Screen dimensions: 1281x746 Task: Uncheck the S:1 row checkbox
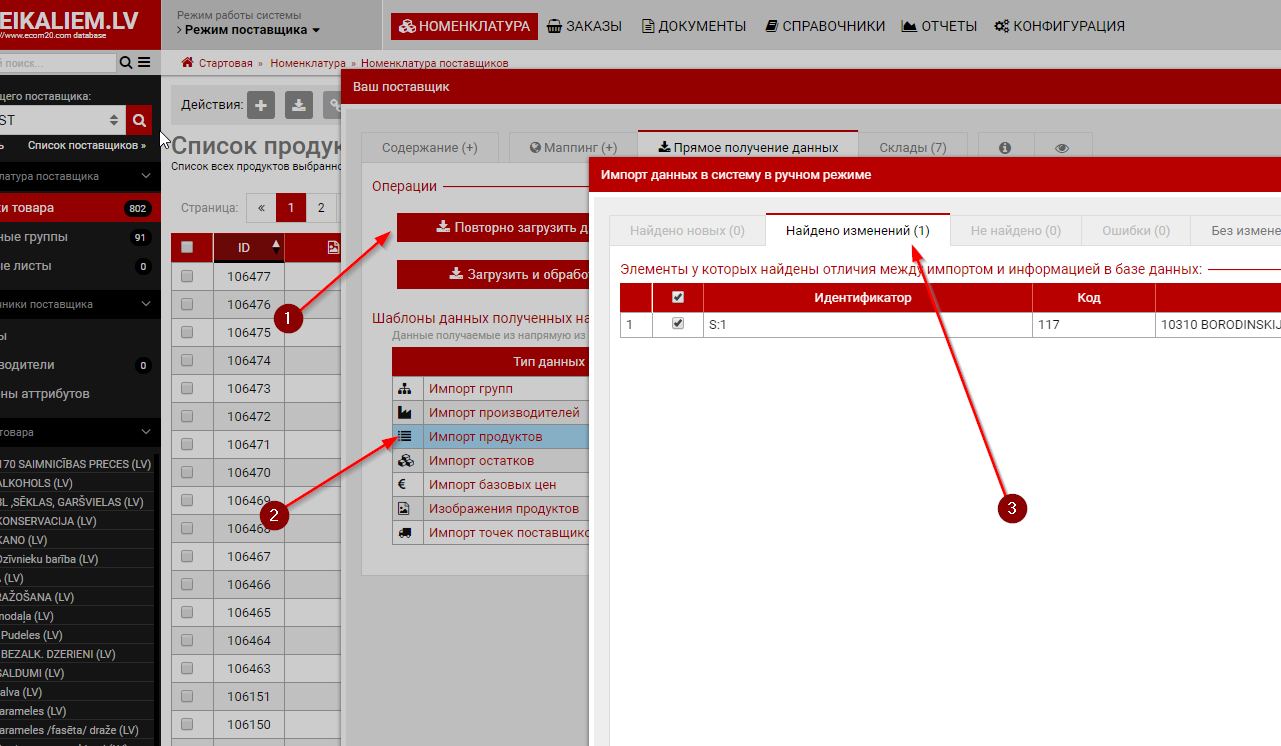(678, 324)
